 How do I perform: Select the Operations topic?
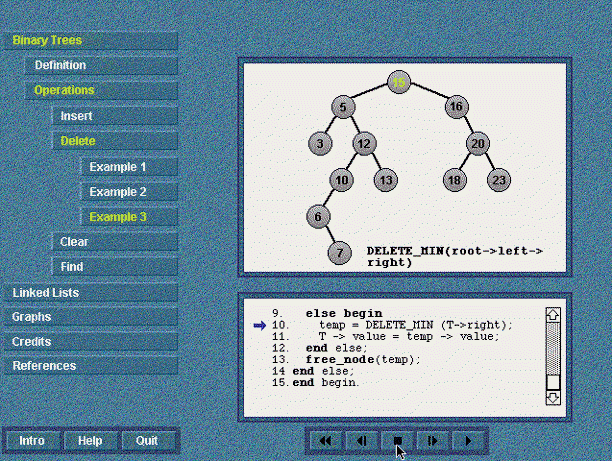click(101, 90)
